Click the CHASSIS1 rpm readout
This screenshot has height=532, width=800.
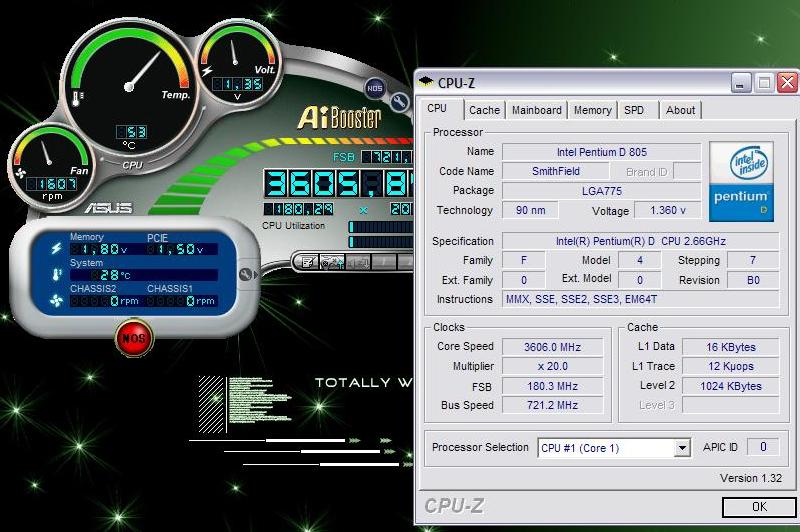(183, 301)
